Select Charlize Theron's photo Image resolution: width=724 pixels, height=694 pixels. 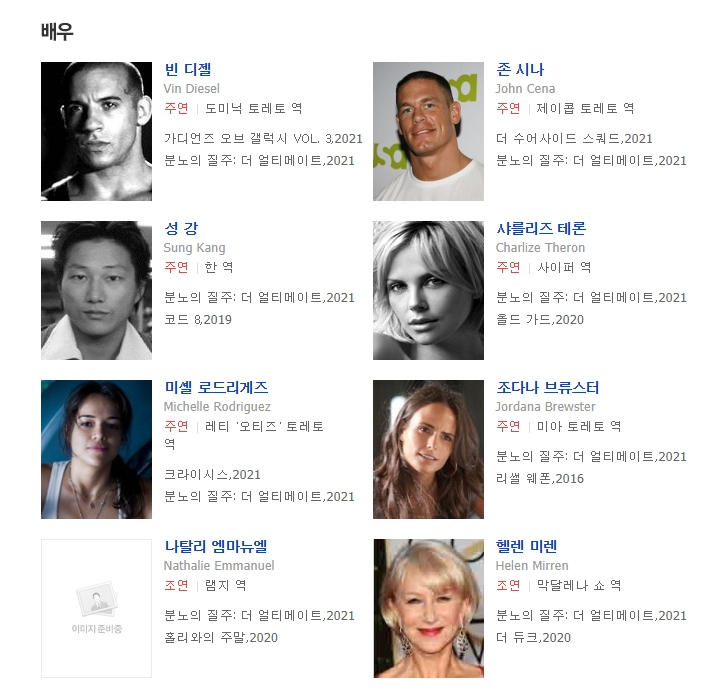coord(428,290)
